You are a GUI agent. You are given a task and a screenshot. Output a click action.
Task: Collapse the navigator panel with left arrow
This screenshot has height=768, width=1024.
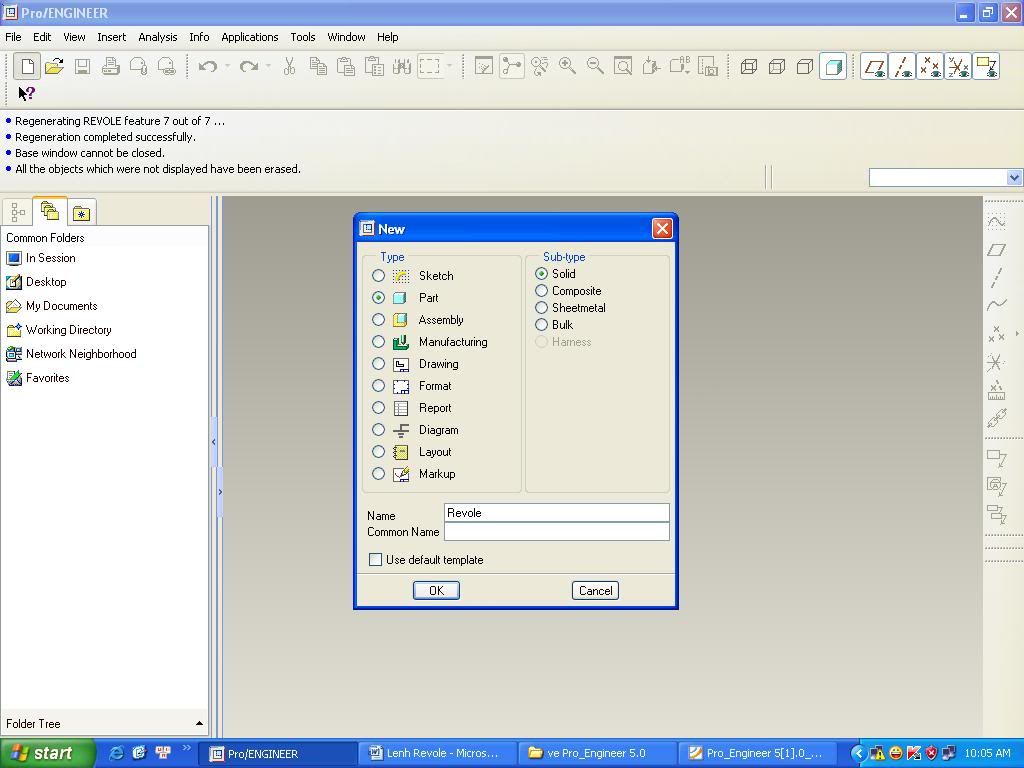coord(214,442)
